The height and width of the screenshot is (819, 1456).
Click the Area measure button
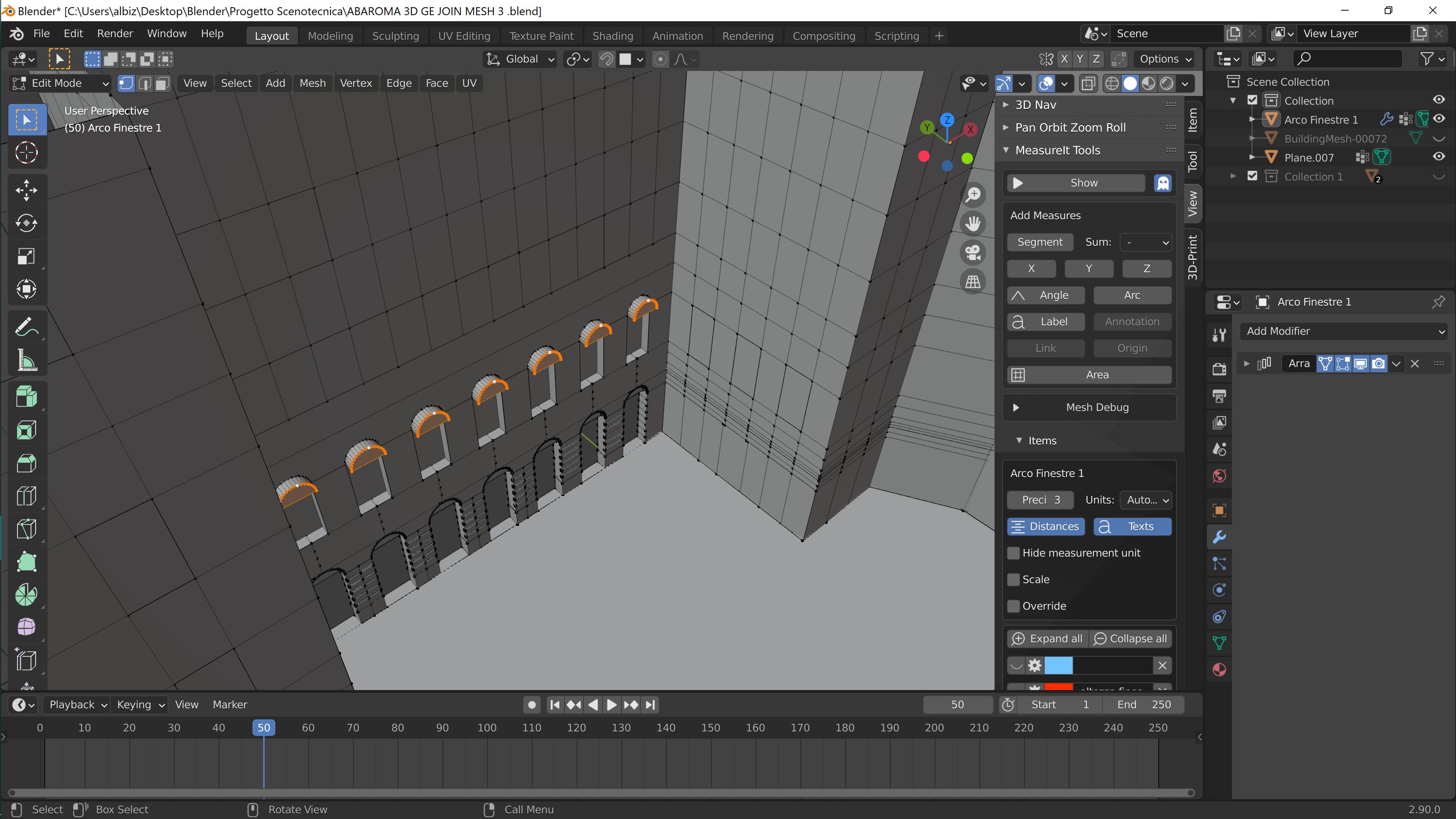click(1089, 375)
